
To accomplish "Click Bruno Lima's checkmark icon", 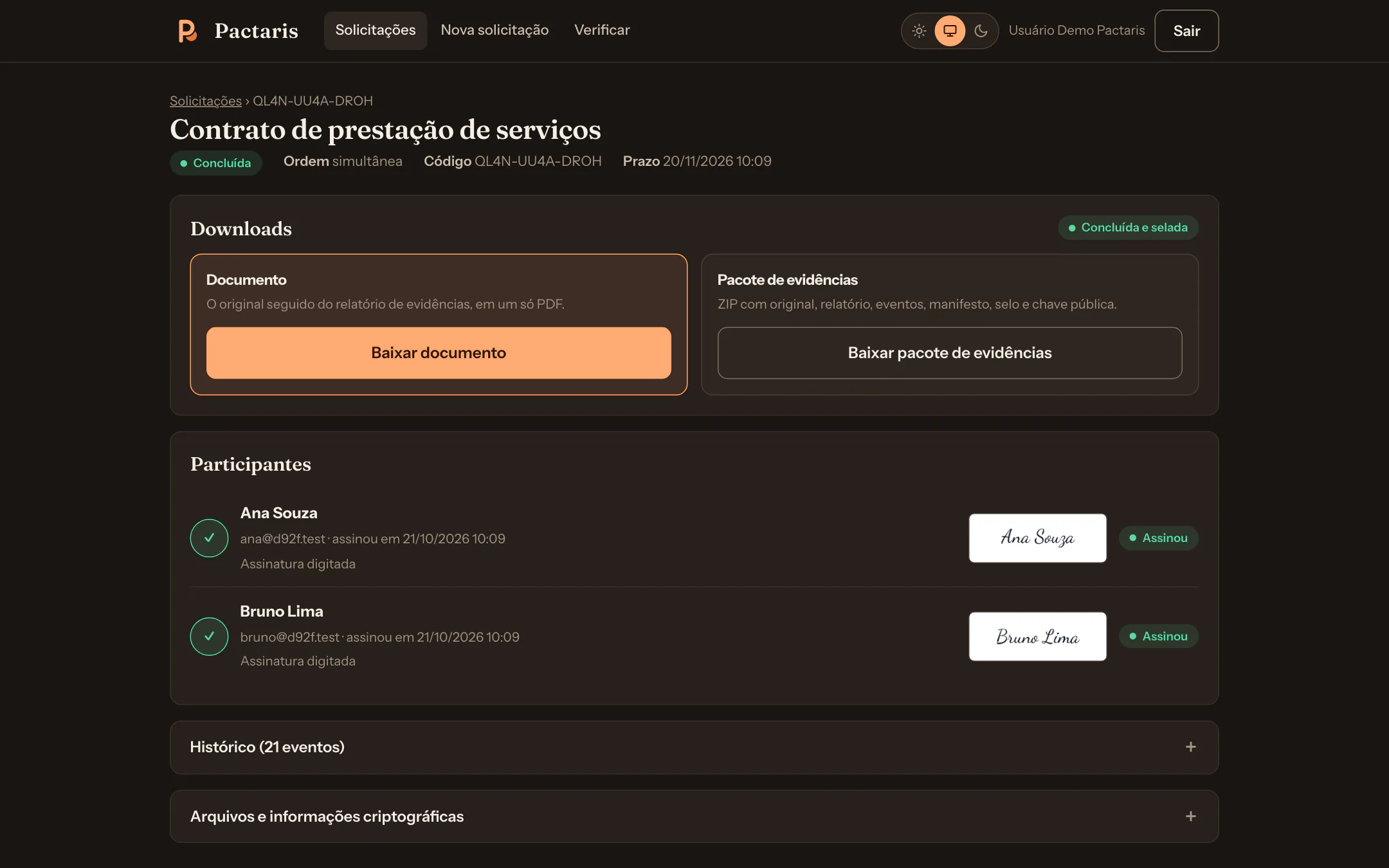I will pos(209,637).
